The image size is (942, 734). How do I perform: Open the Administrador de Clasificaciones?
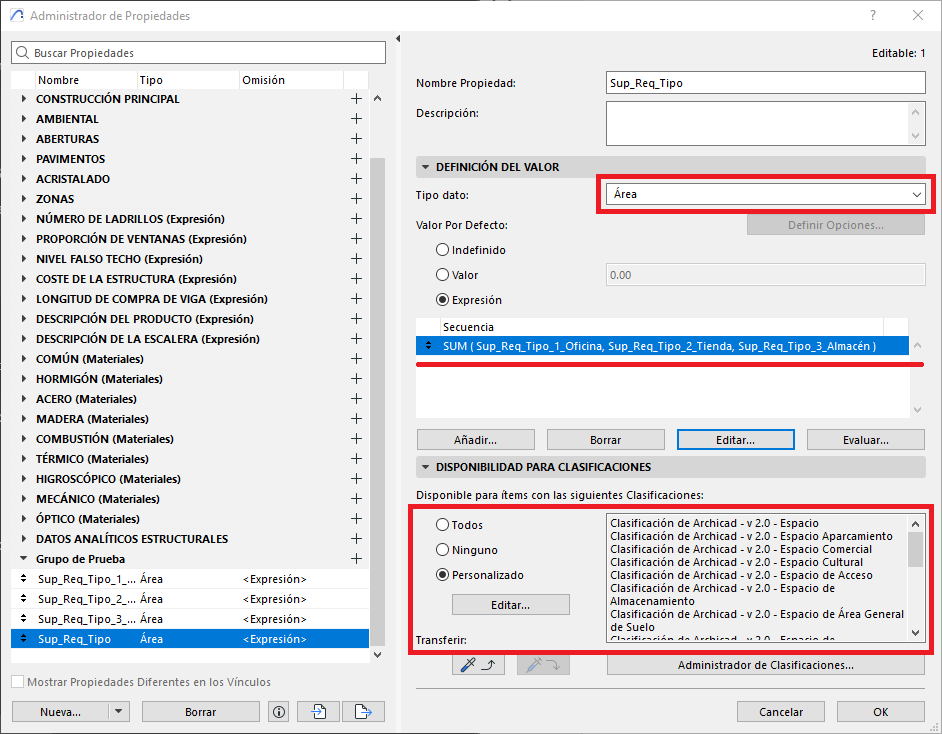[765, 665]
